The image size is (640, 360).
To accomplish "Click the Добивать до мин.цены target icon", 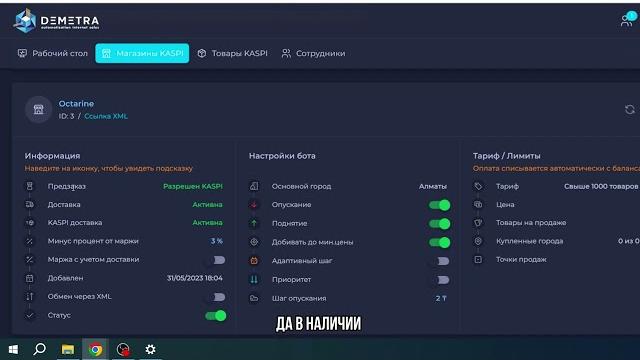I will (254, 242).
